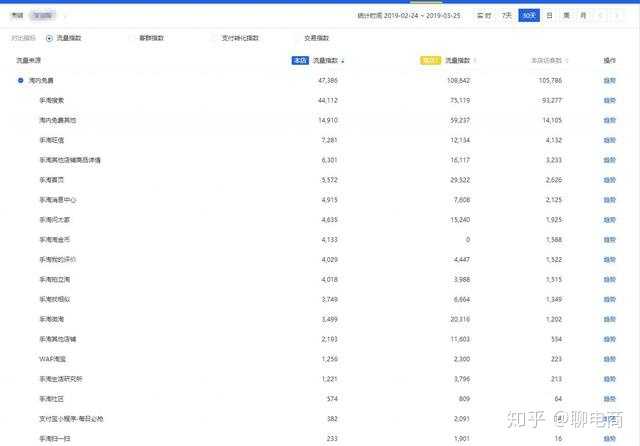The image size is (640, 446).
Task: Sort by 本店 流量指数 column arrow
Action: tap(342, 61)
